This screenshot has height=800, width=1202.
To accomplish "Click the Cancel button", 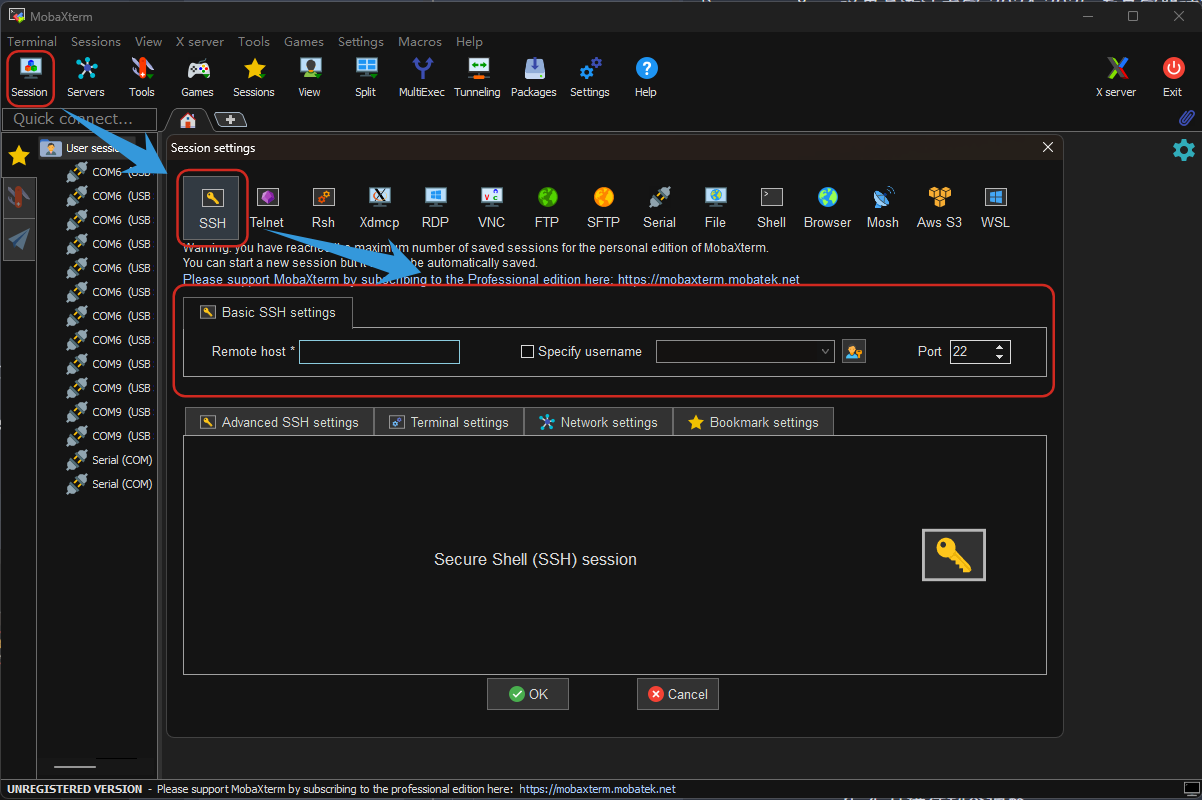I will (x=678, y=694).
